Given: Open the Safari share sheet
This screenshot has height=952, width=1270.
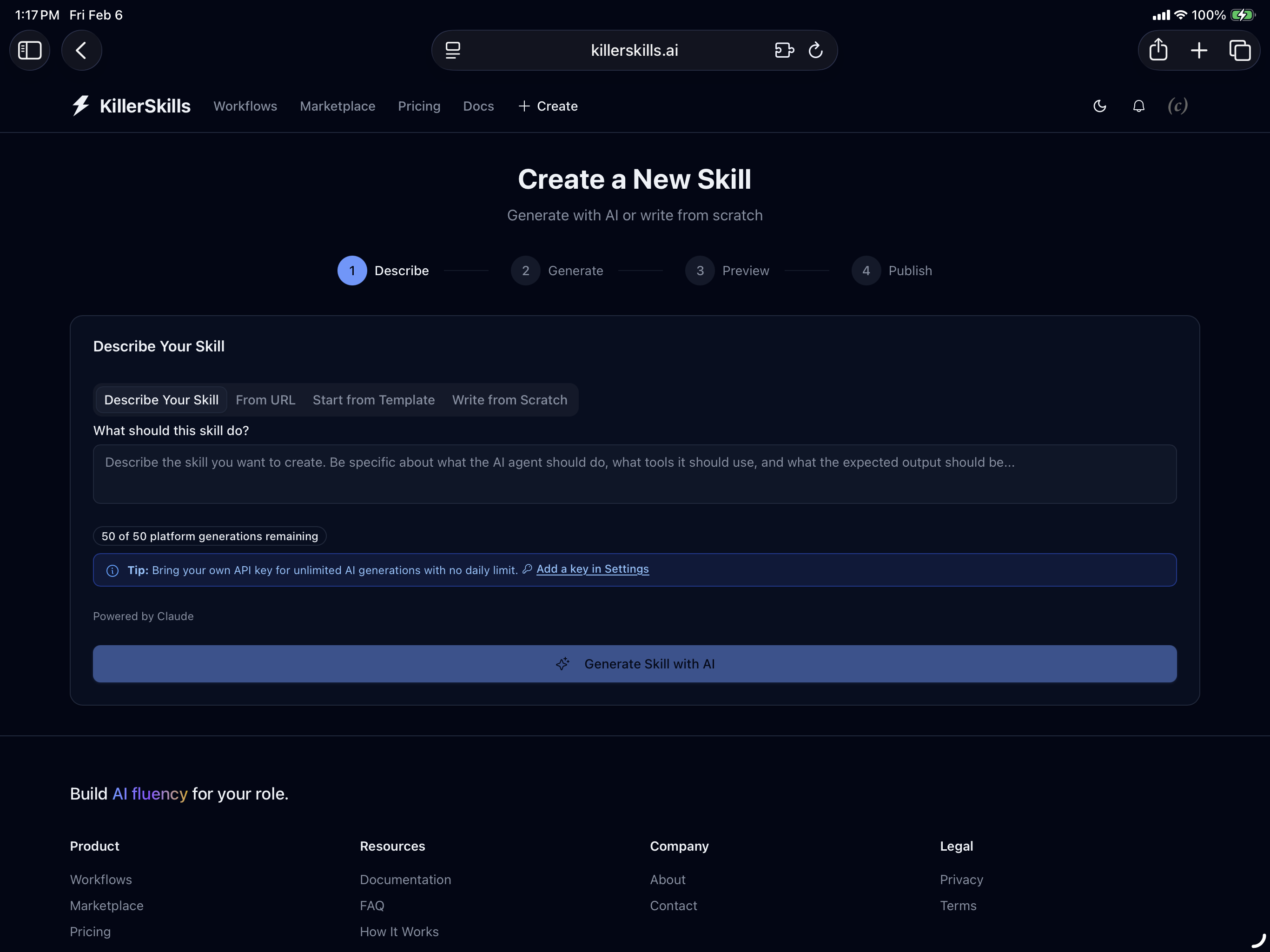Looking at the screenshot, I should point(1158,51).
